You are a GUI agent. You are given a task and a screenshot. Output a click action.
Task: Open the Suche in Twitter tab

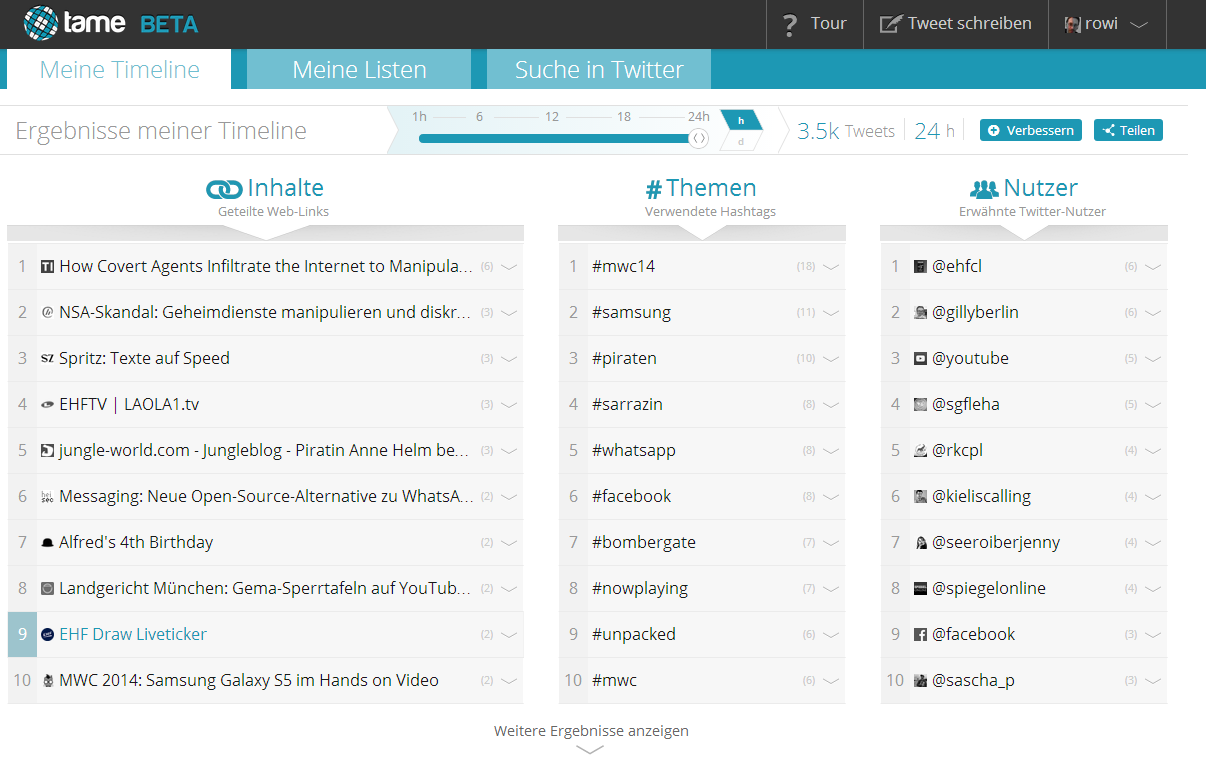[x=599, y=70]
